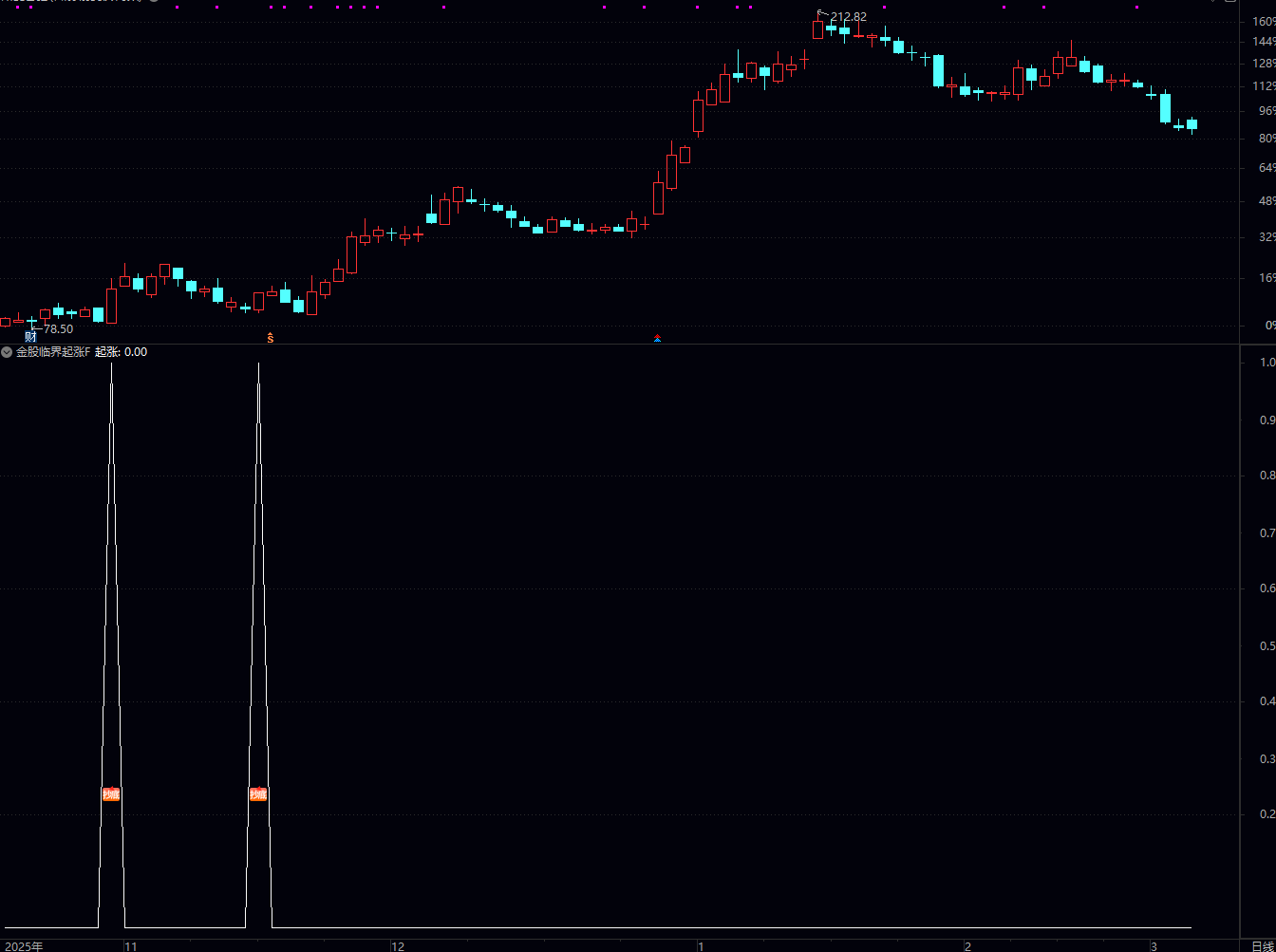This screenshot has height=952, width=1276.
Task: Click the second 抄底 signal badge
Action: [258, 794]
